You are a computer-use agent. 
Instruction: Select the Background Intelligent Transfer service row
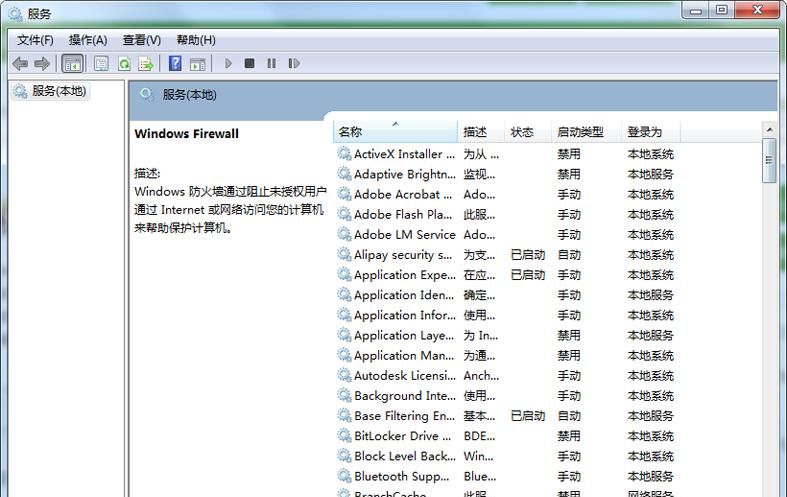tap(505, 396)
